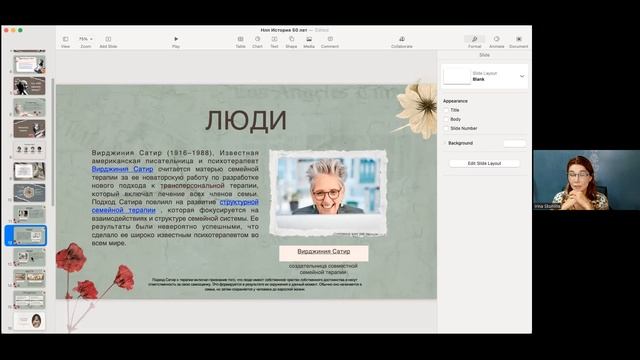The image size is (640, 360).
Task: Enable the Title checkbox under Appearance
Action: tap(446, 110)
